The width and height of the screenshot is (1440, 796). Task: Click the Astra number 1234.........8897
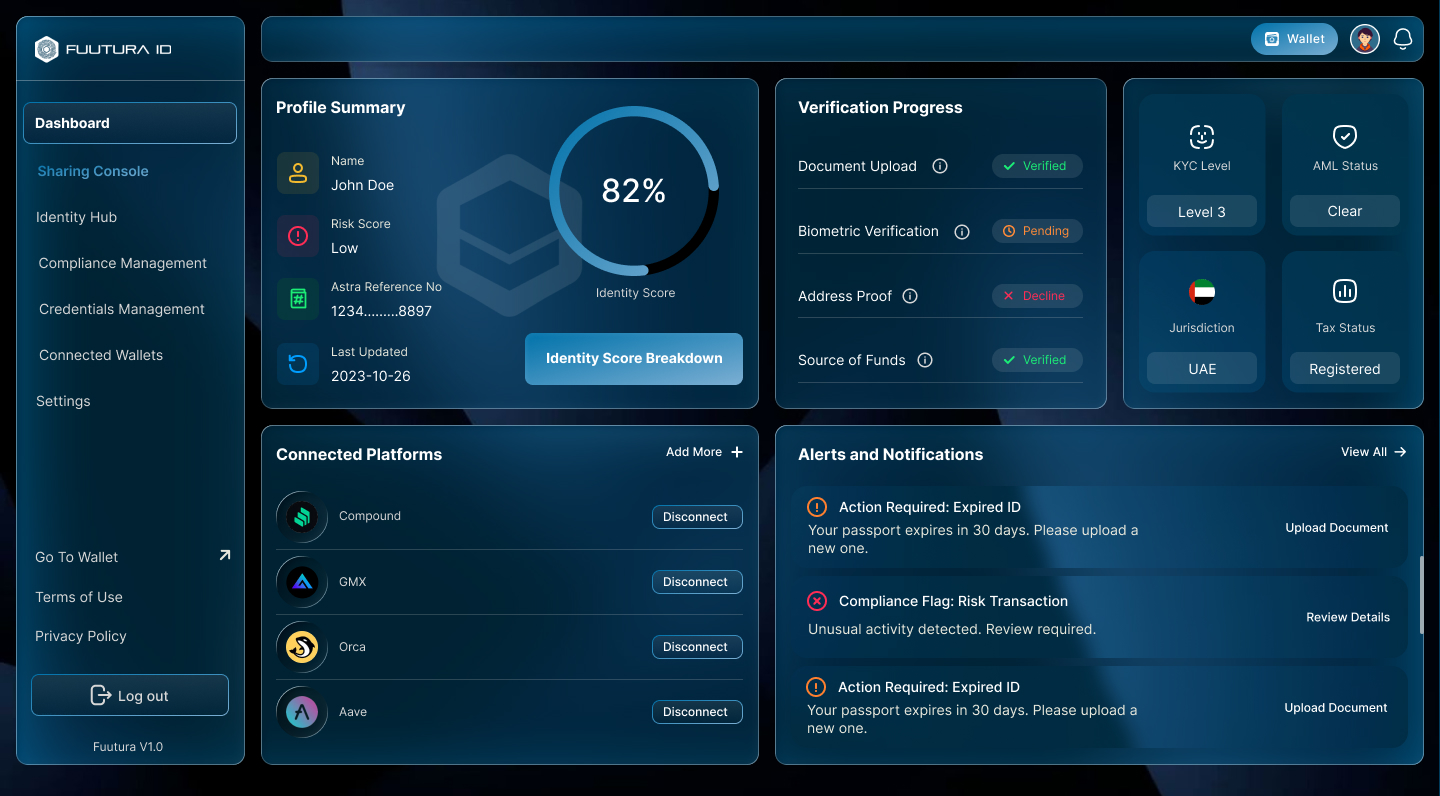click(x=381, y=311)
